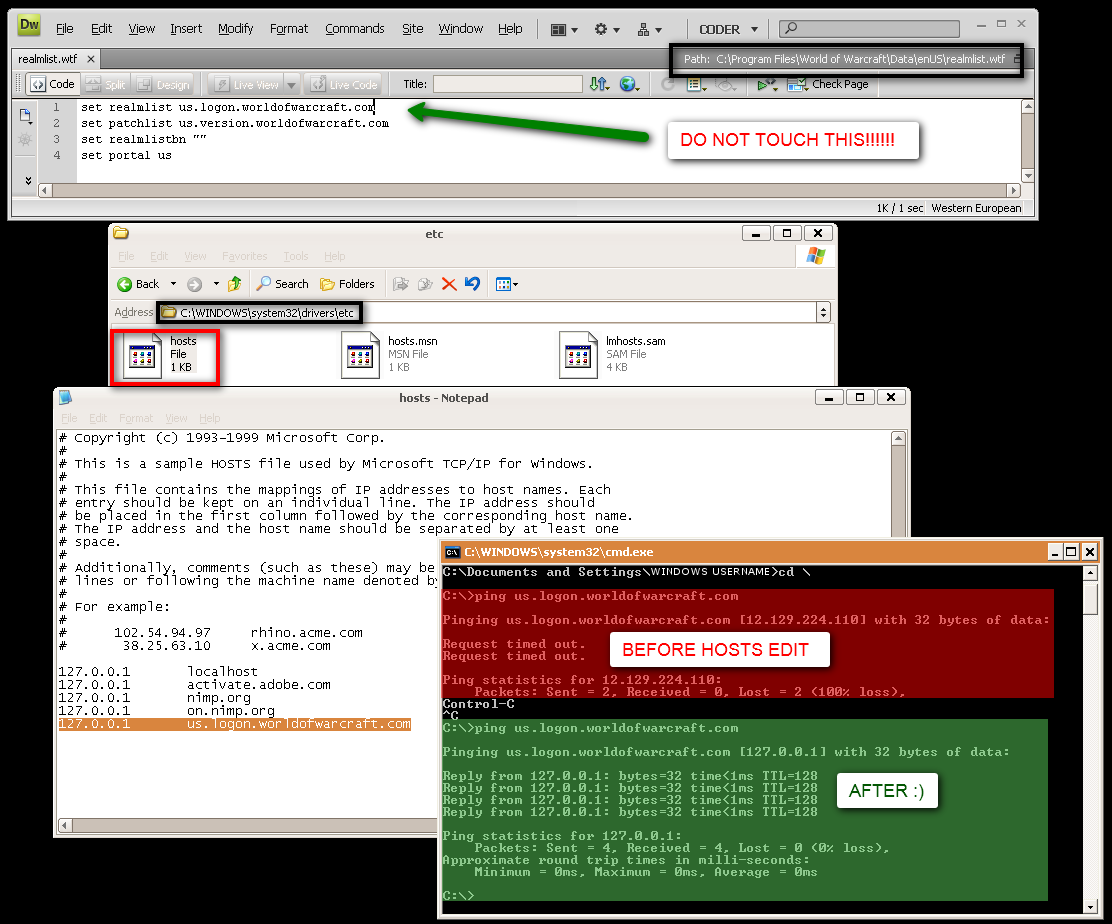This screenshot has width=1112, height=924.
Task: Click the Preview in Browser globe icon
Action: click(x=629, y=85)
